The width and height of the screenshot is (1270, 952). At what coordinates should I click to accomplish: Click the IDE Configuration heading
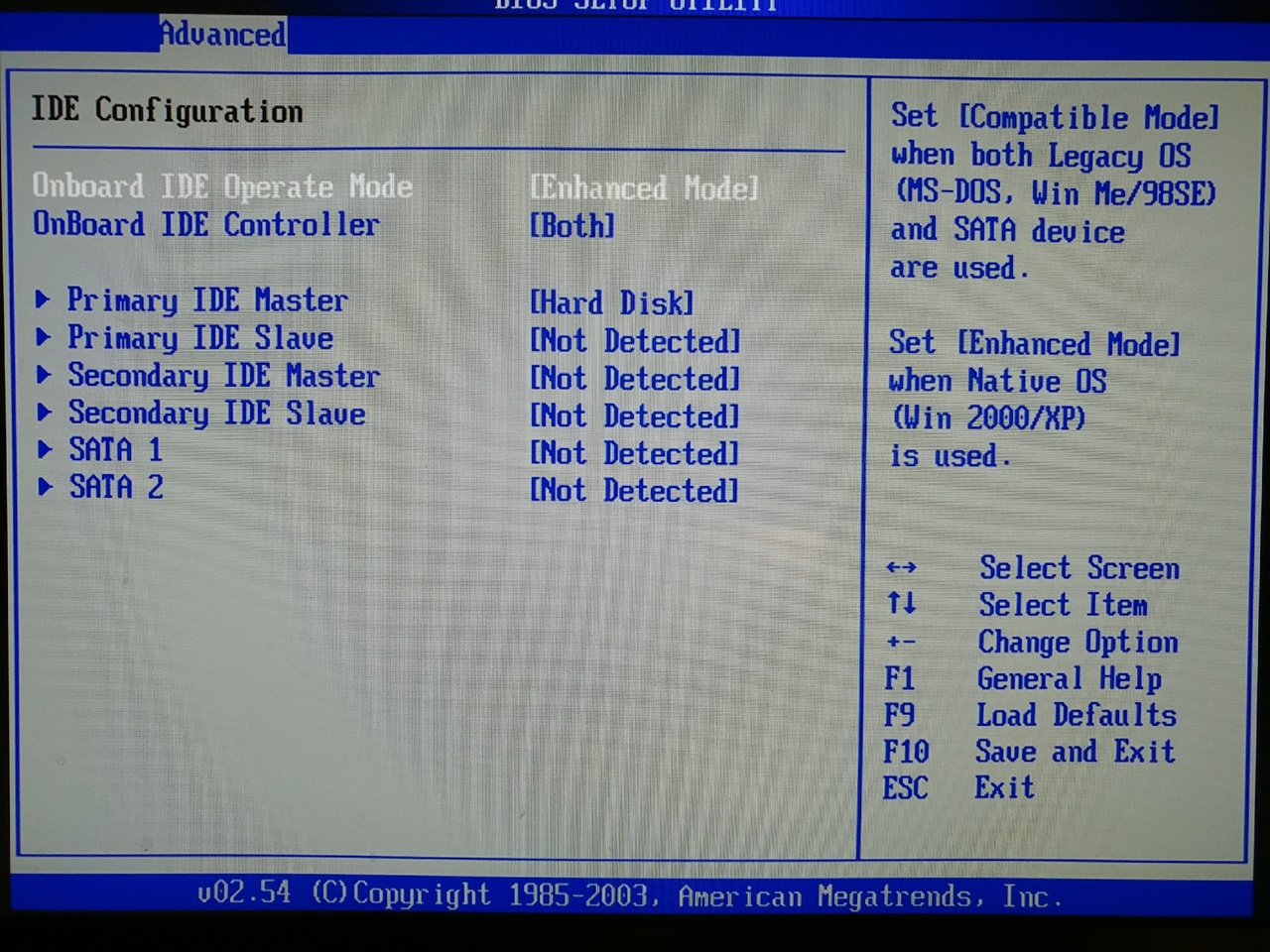pyautogui.click(x=167, y=110)
